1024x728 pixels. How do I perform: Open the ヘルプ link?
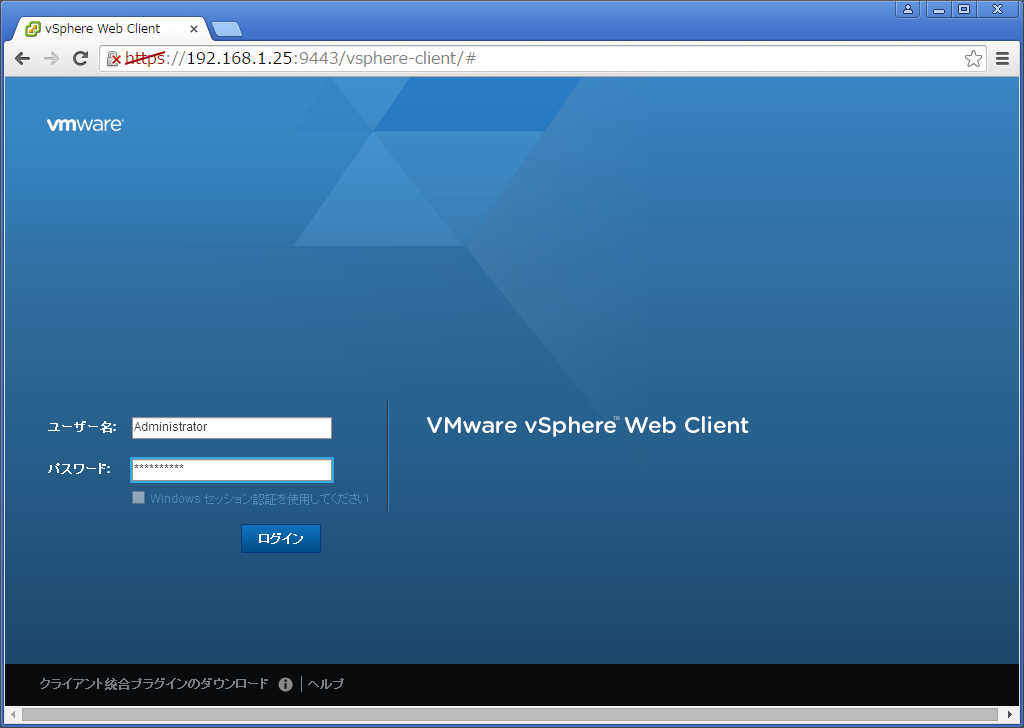pyautogui.click(x=325, y=684)
